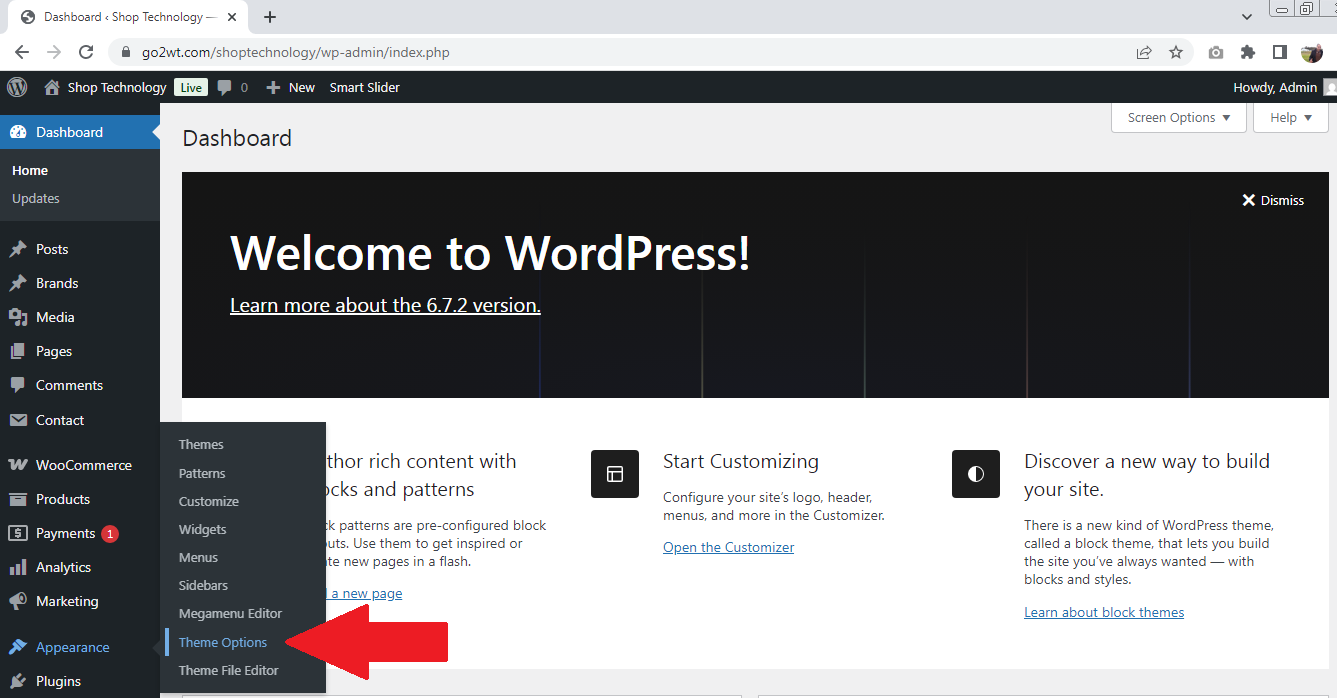Click the Live status badge
Image resolution: width=1337 pixels, height=698 pixels.
(190, 87)
